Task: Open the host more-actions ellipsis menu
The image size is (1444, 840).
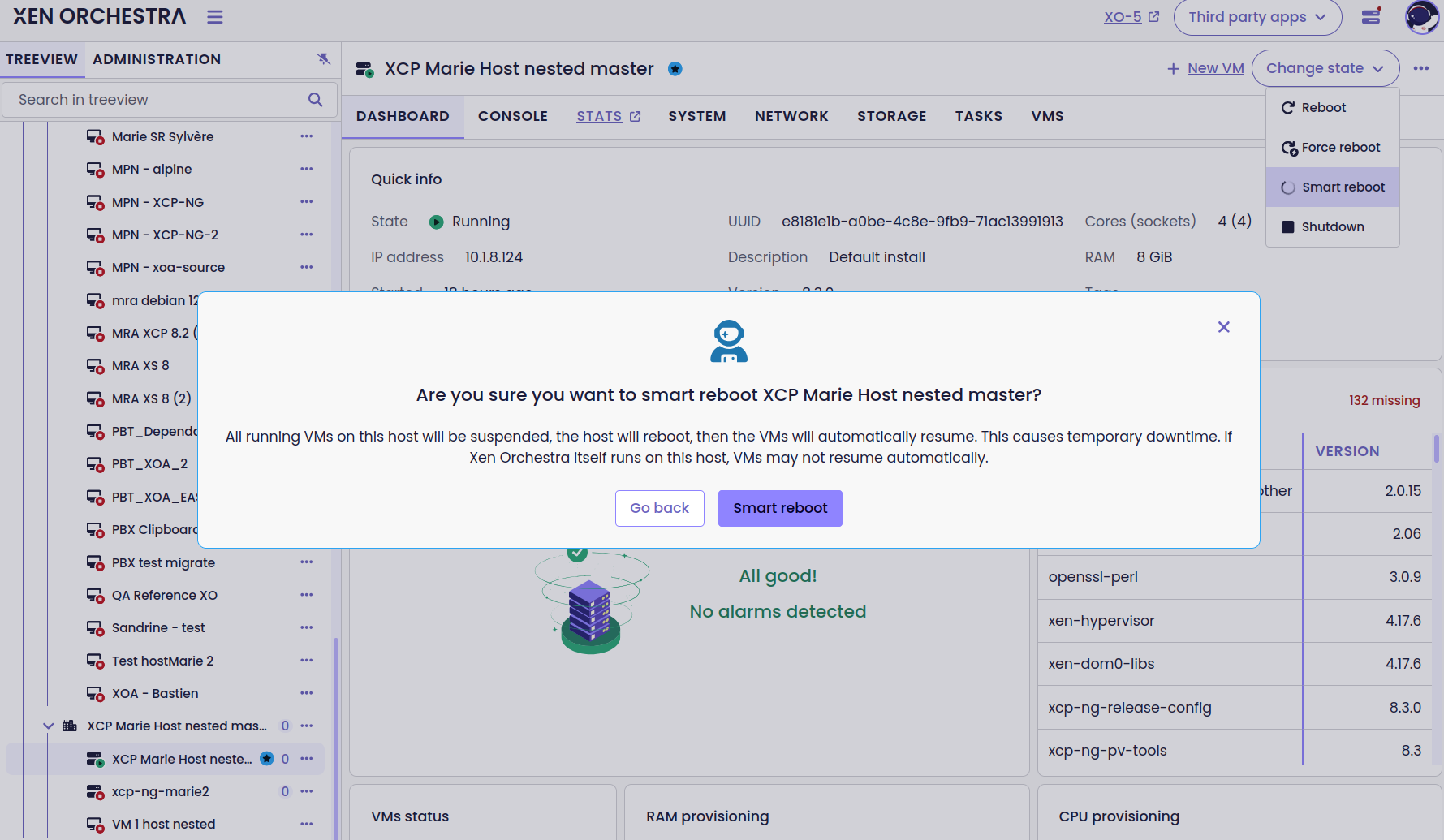Action: pyautogui.click(x=1420, y=68)
